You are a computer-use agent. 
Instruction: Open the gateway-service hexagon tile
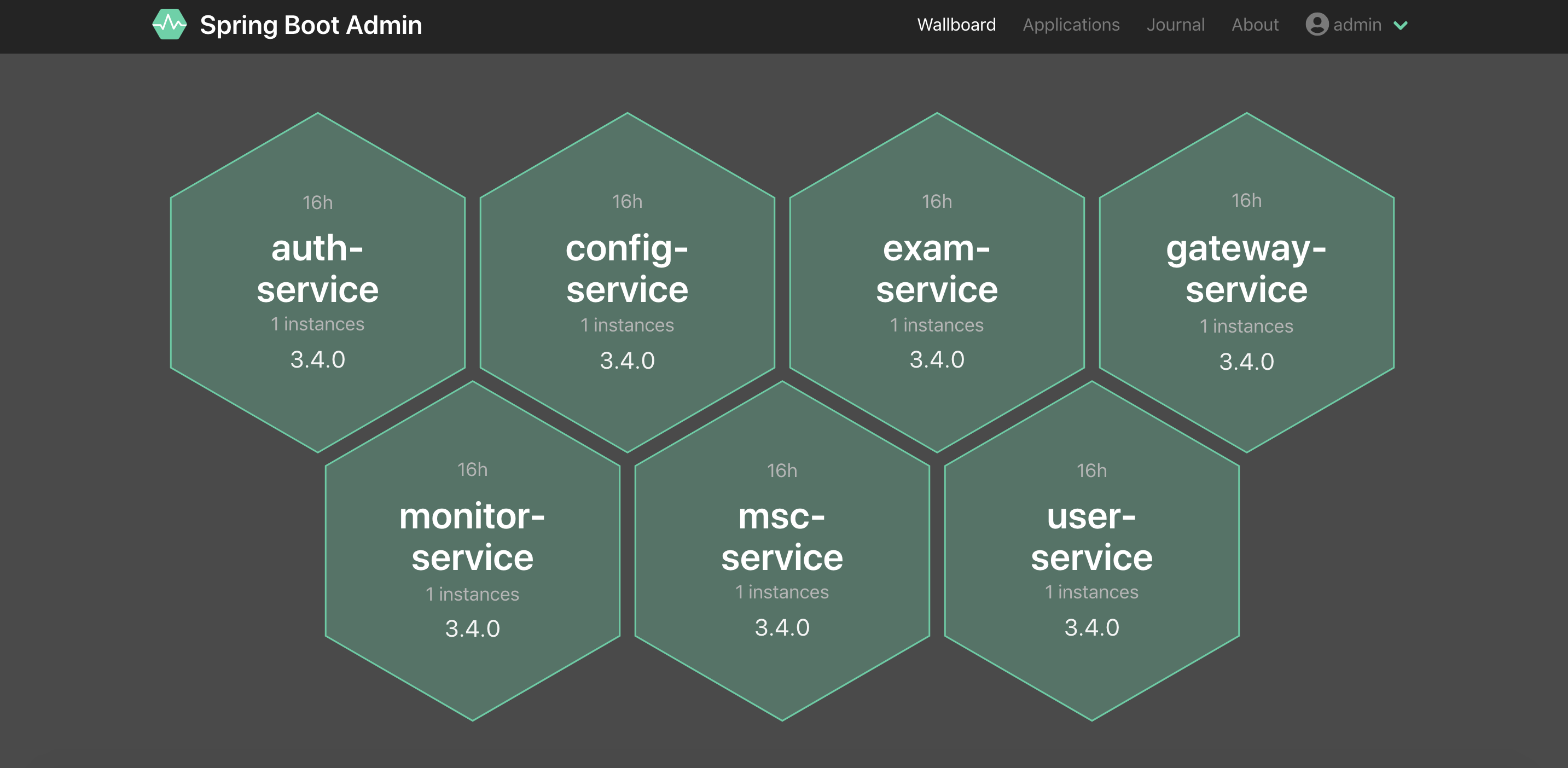point(1247,282)
